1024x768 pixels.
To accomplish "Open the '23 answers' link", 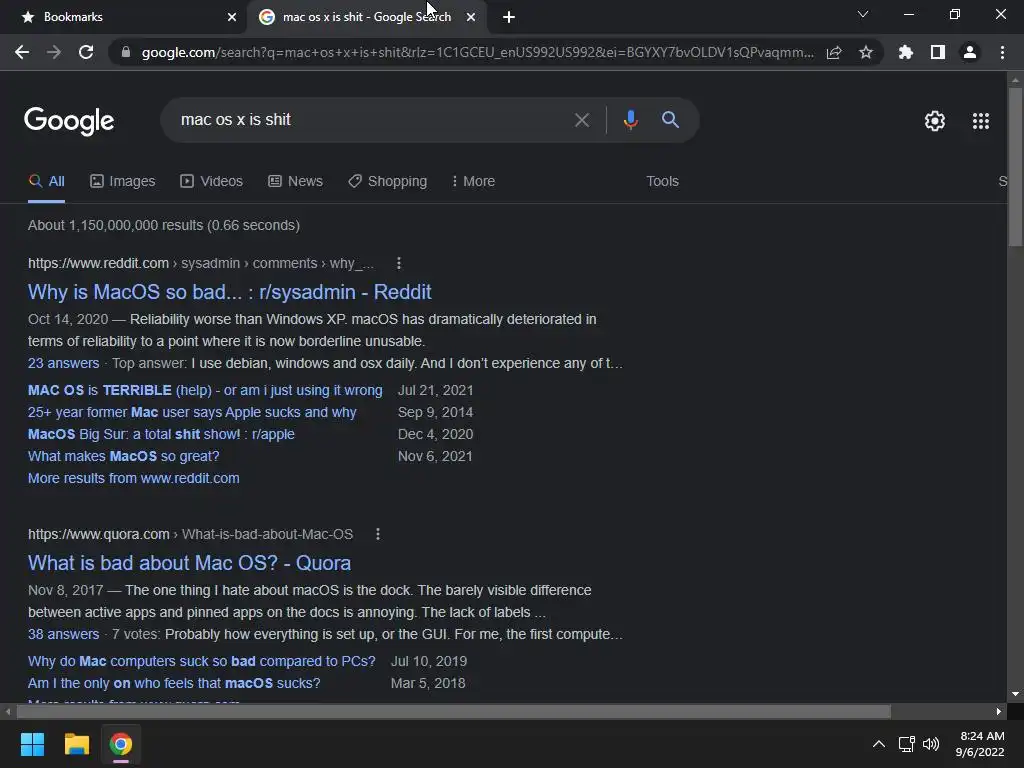I will point(63,363).
